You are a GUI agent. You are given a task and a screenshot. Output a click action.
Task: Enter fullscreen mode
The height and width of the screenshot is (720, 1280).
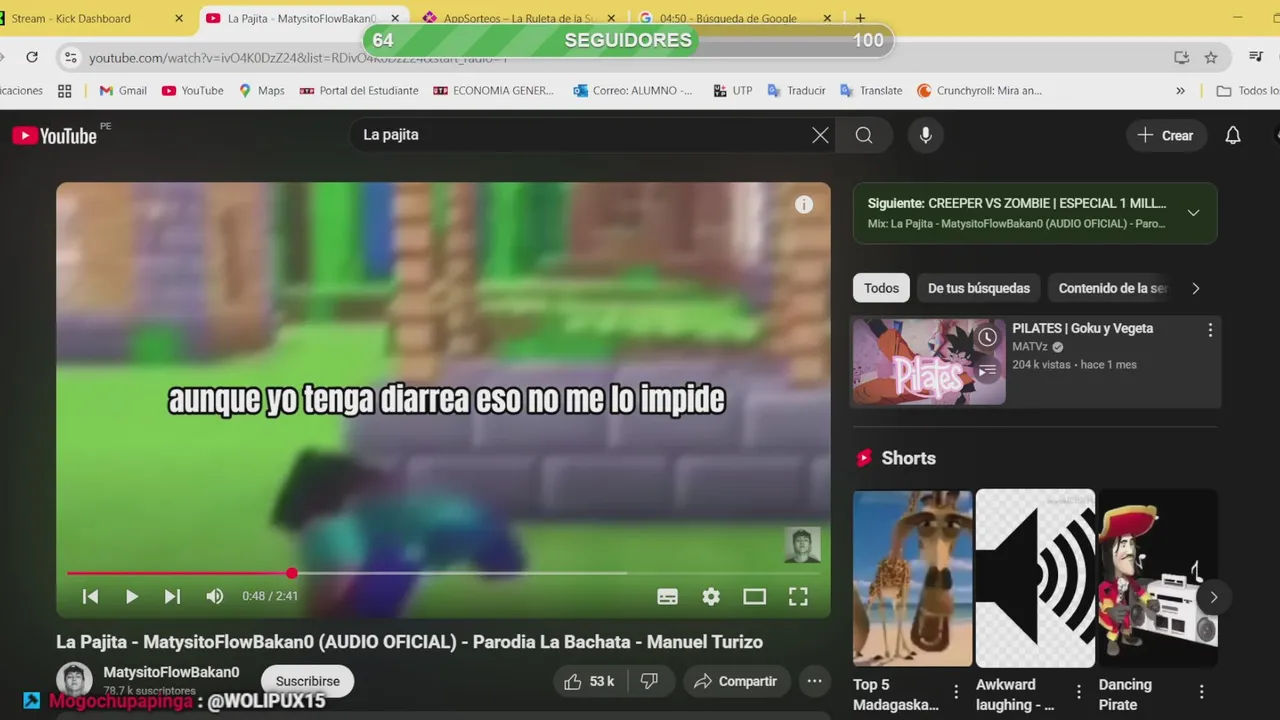point(798,597)
